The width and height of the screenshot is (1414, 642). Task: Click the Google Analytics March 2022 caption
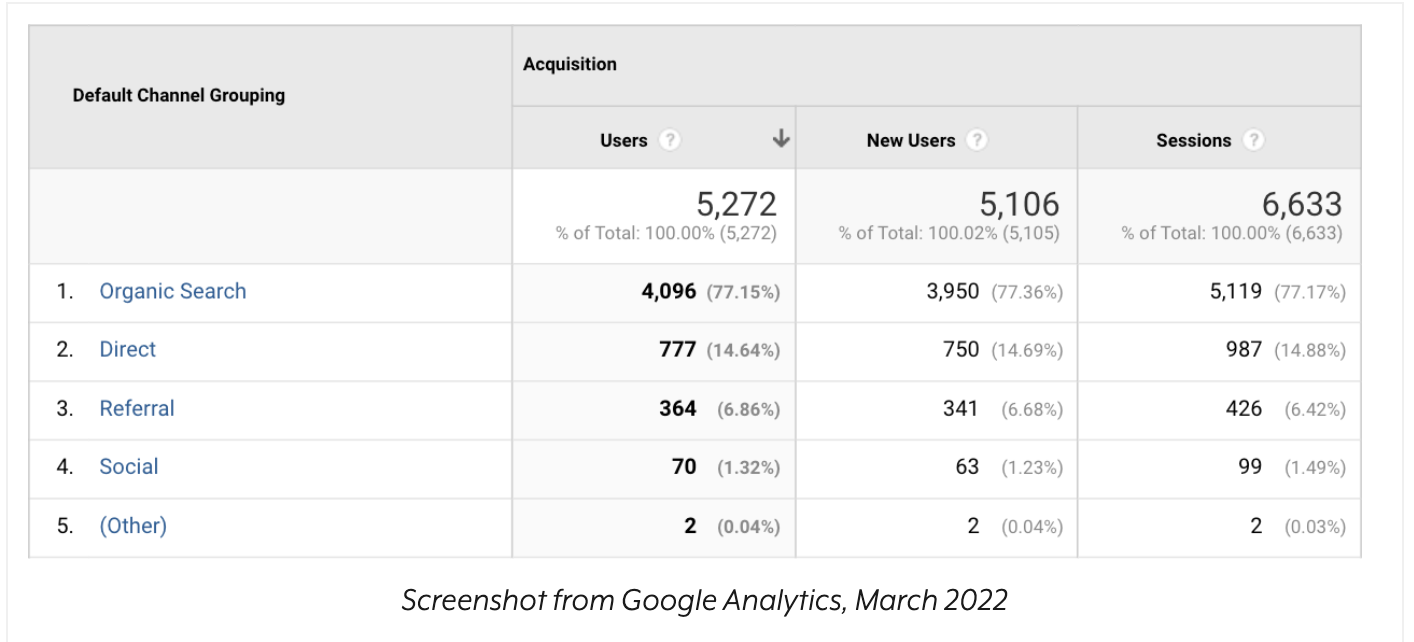click(704, 600)
